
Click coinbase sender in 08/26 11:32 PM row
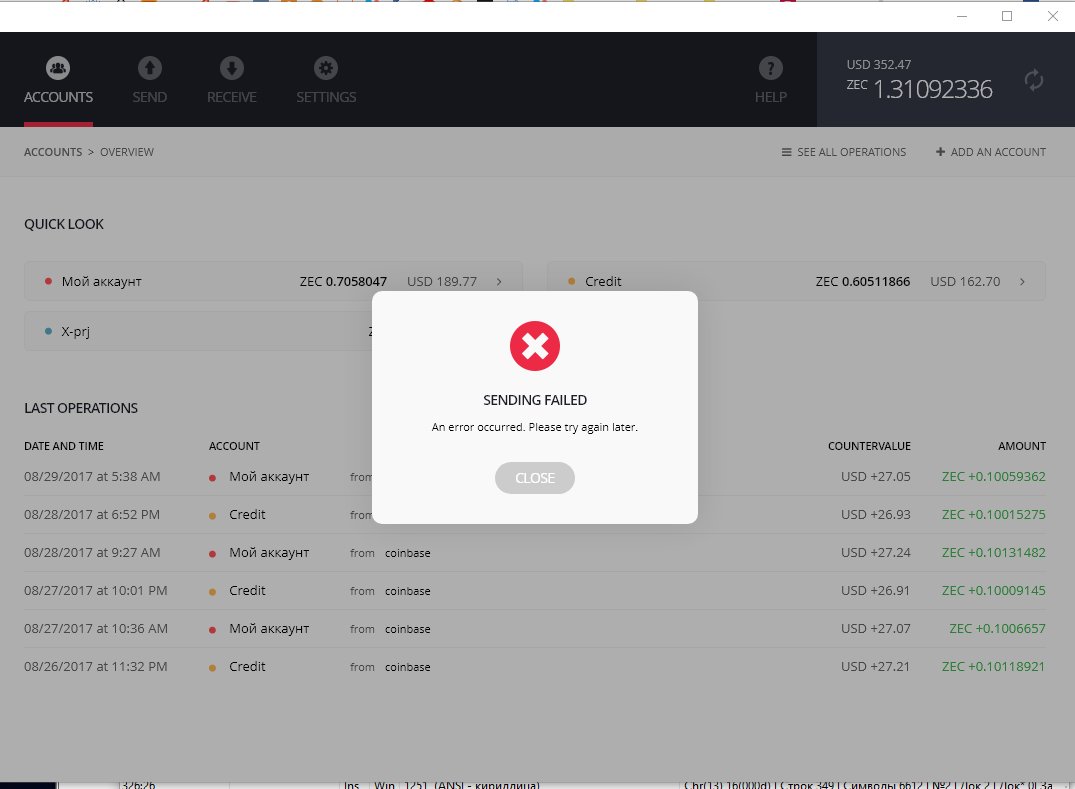click(x=407, y=667)
